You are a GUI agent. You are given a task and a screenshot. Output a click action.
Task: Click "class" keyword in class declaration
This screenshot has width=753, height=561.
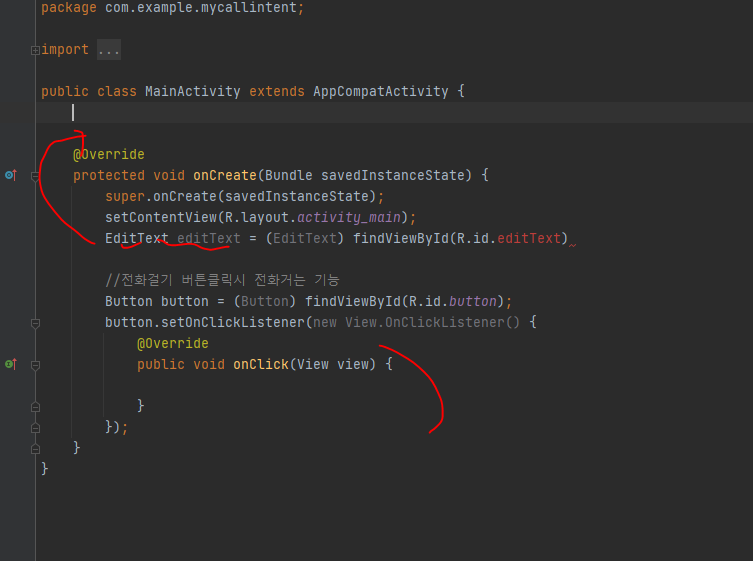coord(117,91)
